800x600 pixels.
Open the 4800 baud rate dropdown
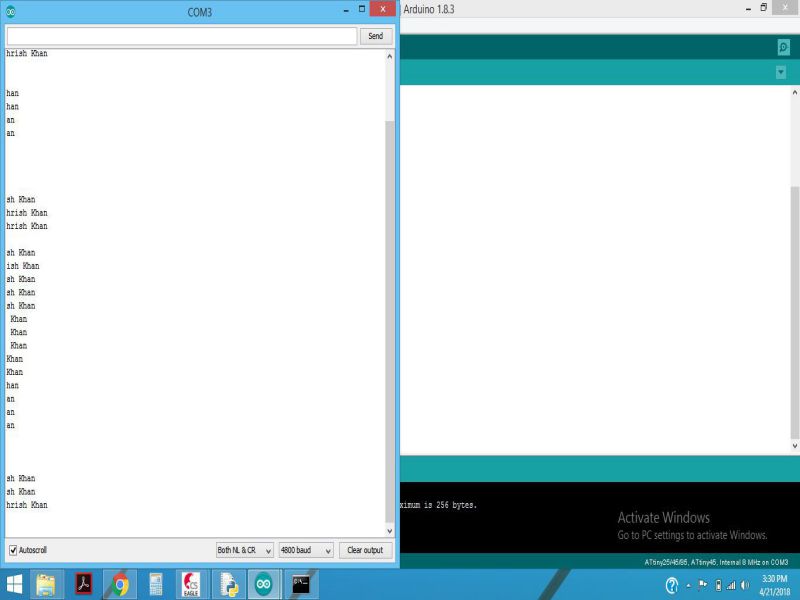click(306, 550)
